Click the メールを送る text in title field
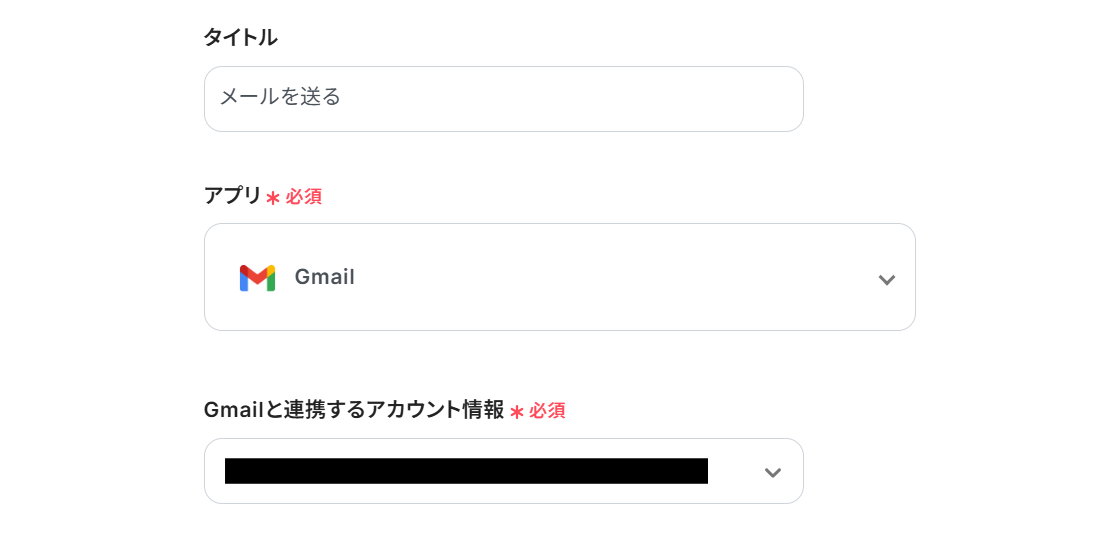Viewport: 1114px width, 550px height. pyautogui.click(x=280, y=97)
